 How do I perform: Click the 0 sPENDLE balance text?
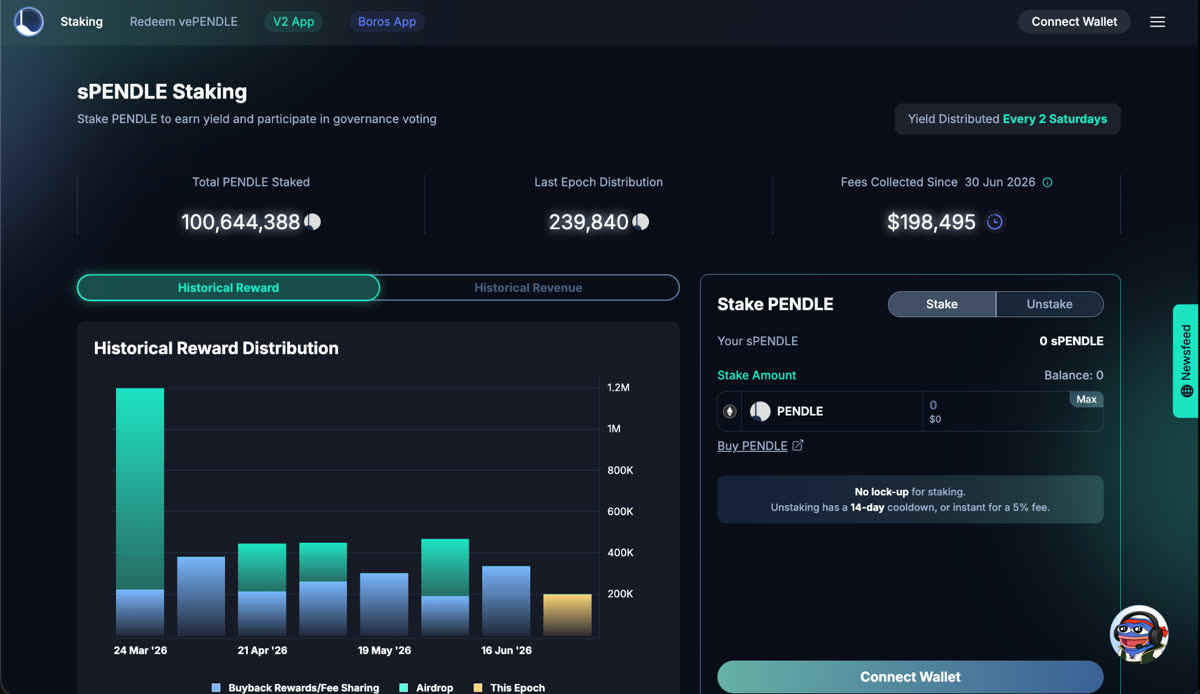pyautogui.click(x=1071, y=341)
